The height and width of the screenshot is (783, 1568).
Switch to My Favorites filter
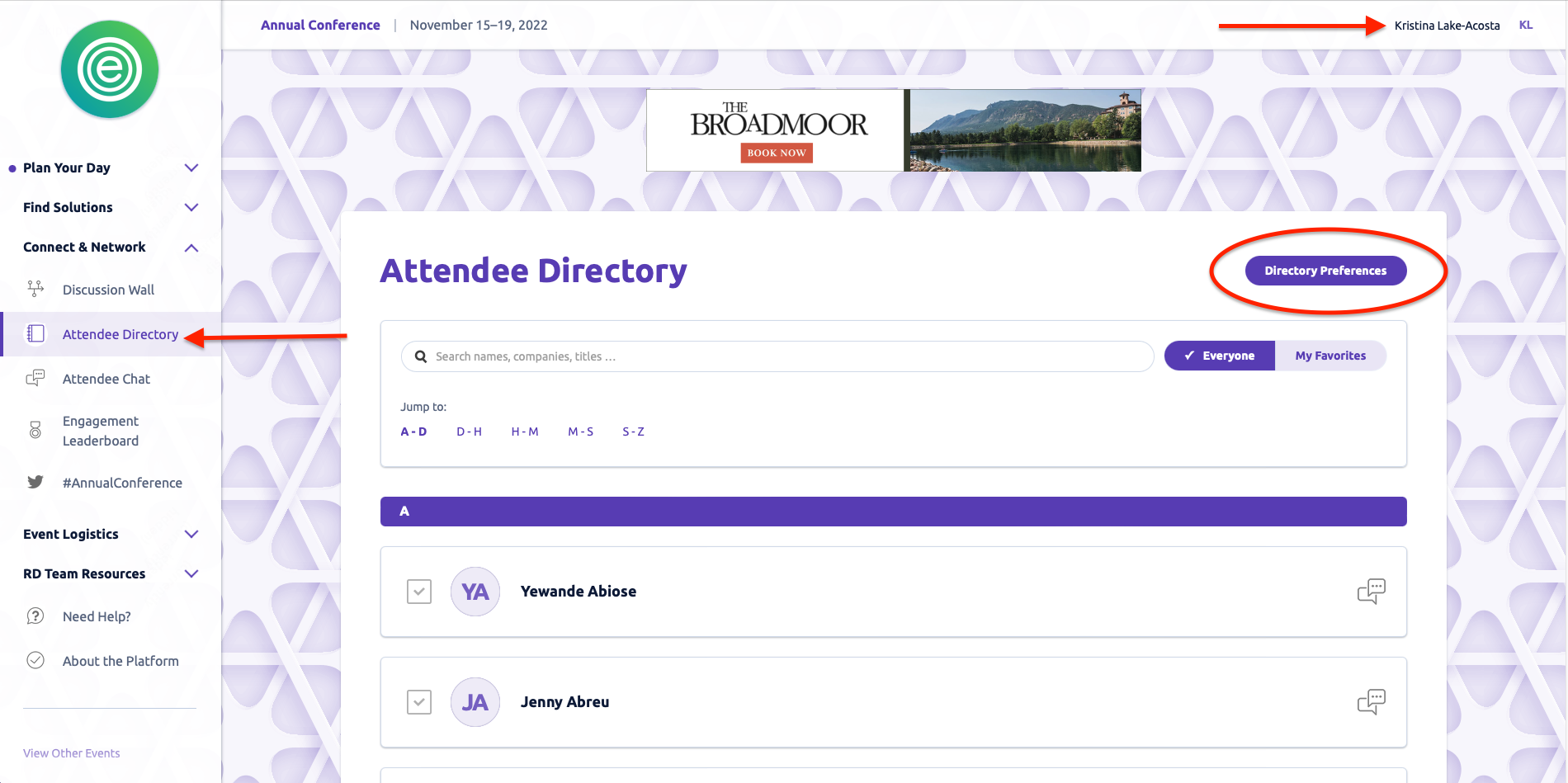tap(1330, 356)
